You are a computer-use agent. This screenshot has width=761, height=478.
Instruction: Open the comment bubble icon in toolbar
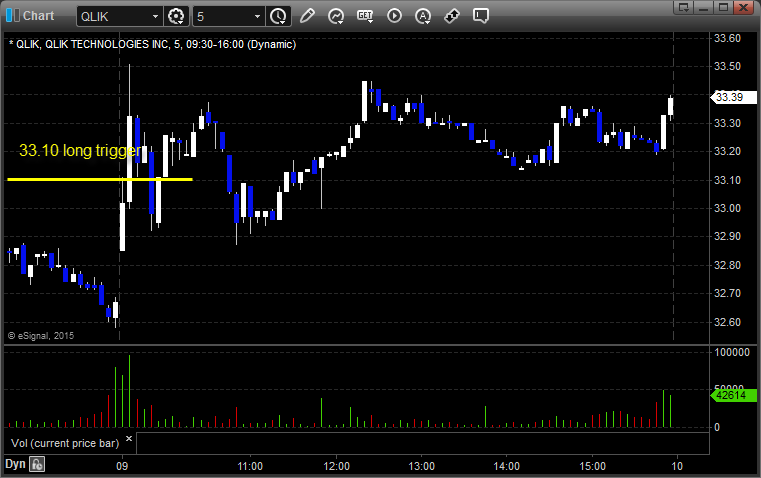point(481,16)
